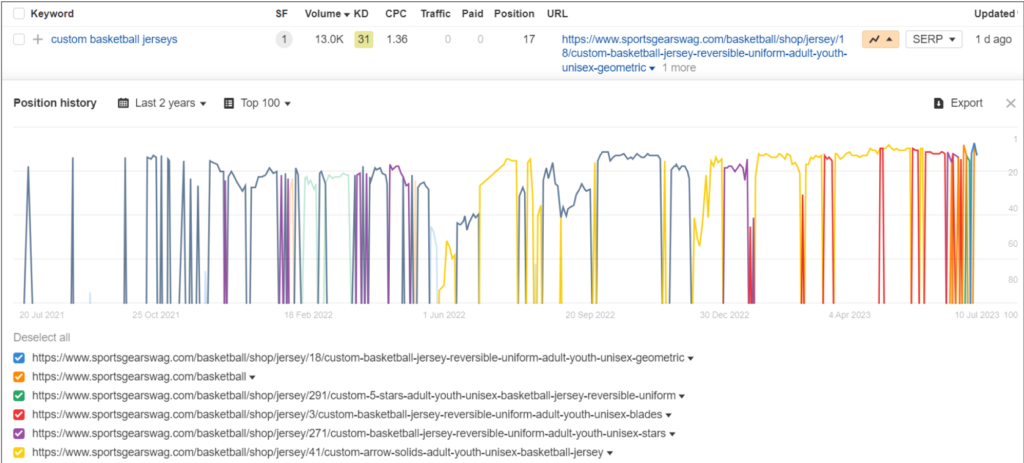Expand arrow after geometric URL in legend
Screen dimensions: 1024x463
coord(691,359)
